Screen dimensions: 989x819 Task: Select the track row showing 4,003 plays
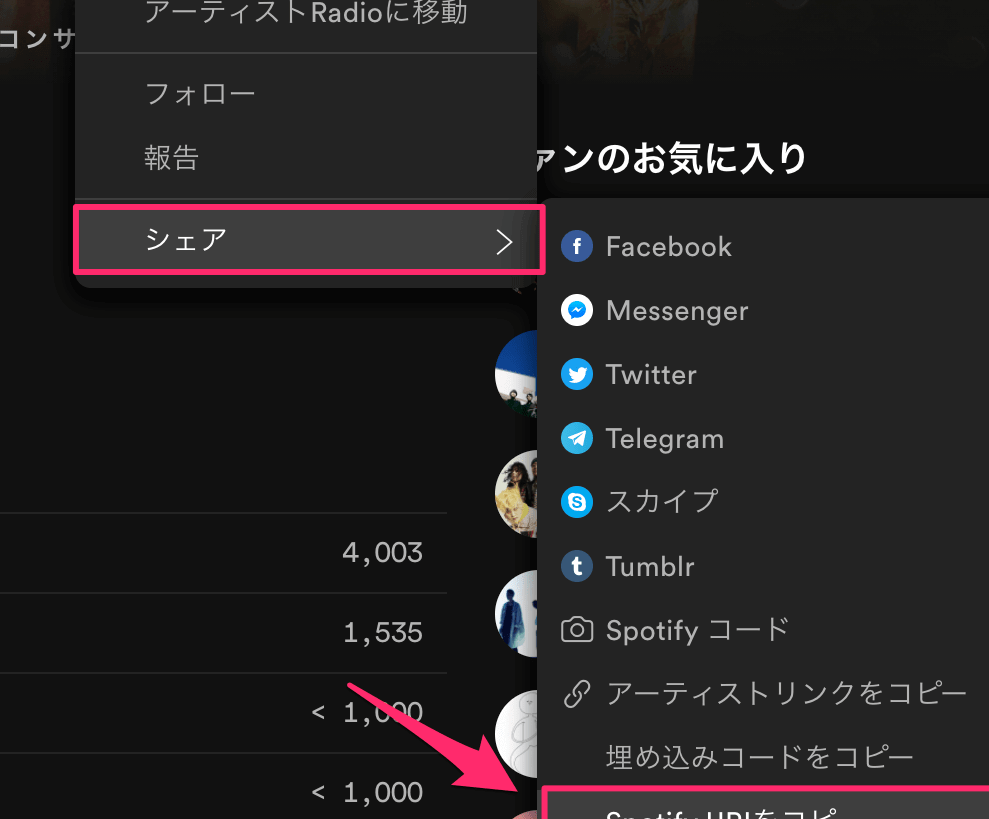point(222,553)
